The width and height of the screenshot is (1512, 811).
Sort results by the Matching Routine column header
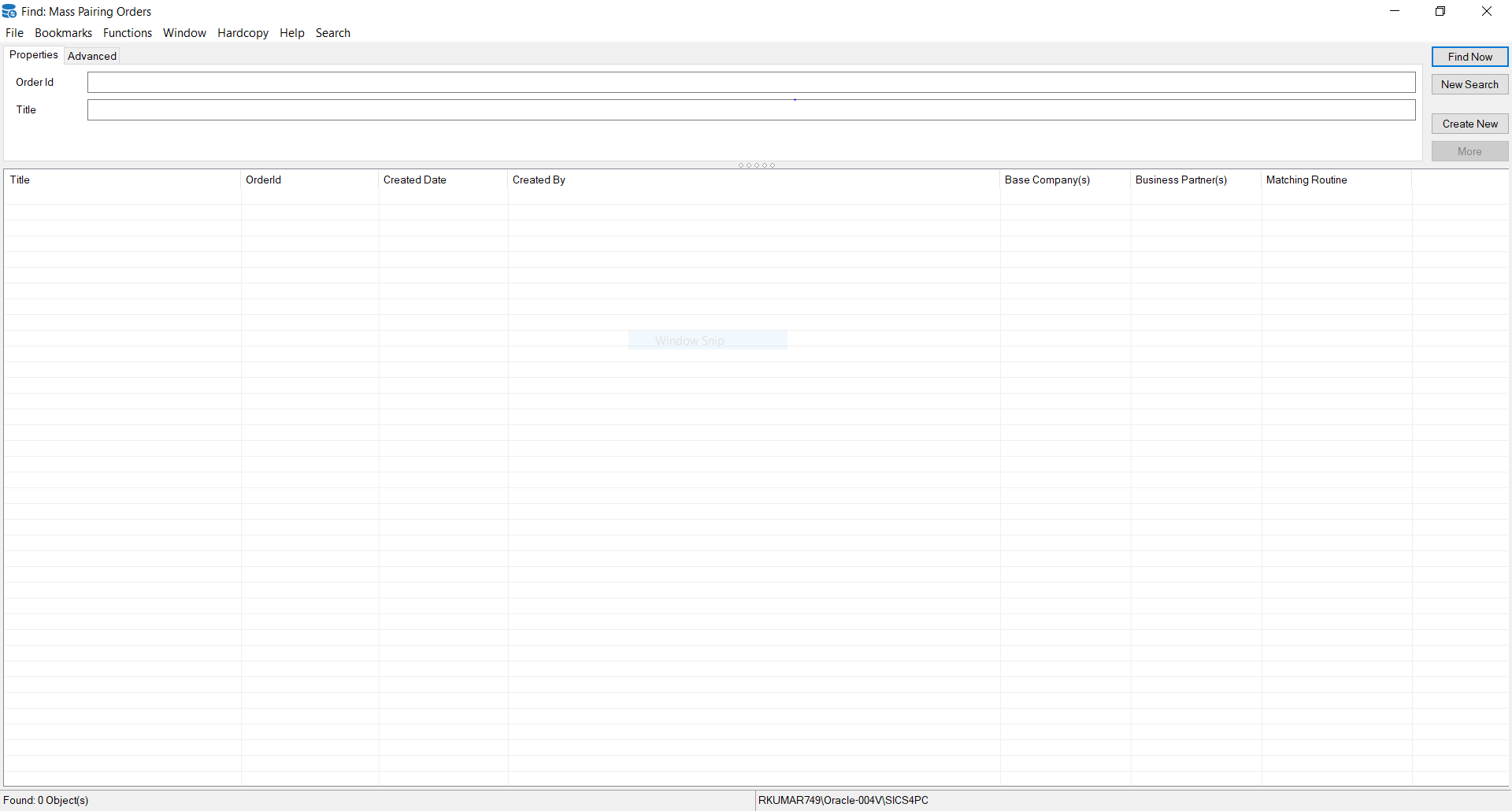(1306, 180)
